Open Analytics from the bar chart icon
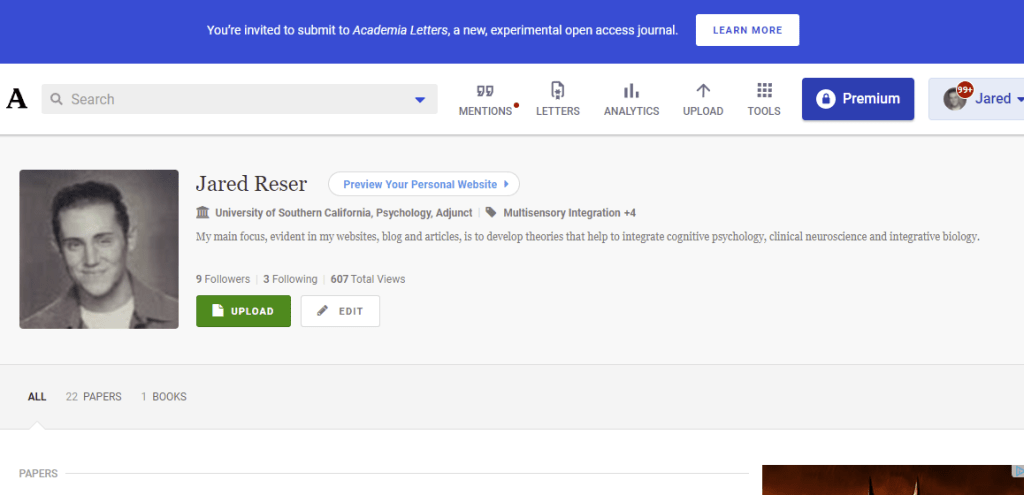This screenshot has height=495, width=1024. 631,90
